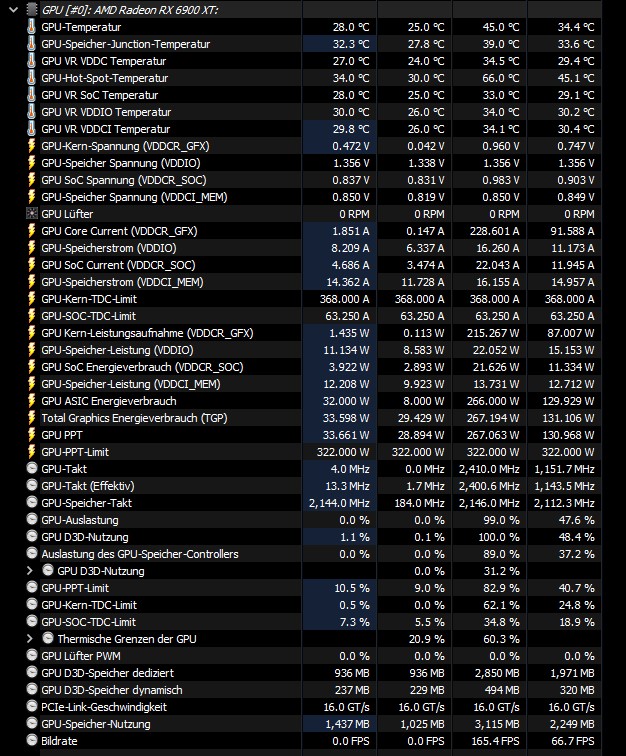The width and height of the screenshot is (626, 756).
Task: Collapse the GPU [#0] AMD Radeon RX 6900 XT group
Action: [14, 10]
